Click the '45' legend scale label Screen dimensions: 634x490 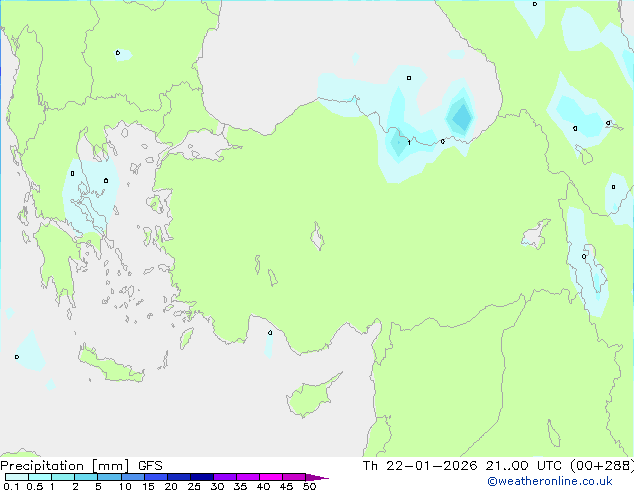[286, 486]
